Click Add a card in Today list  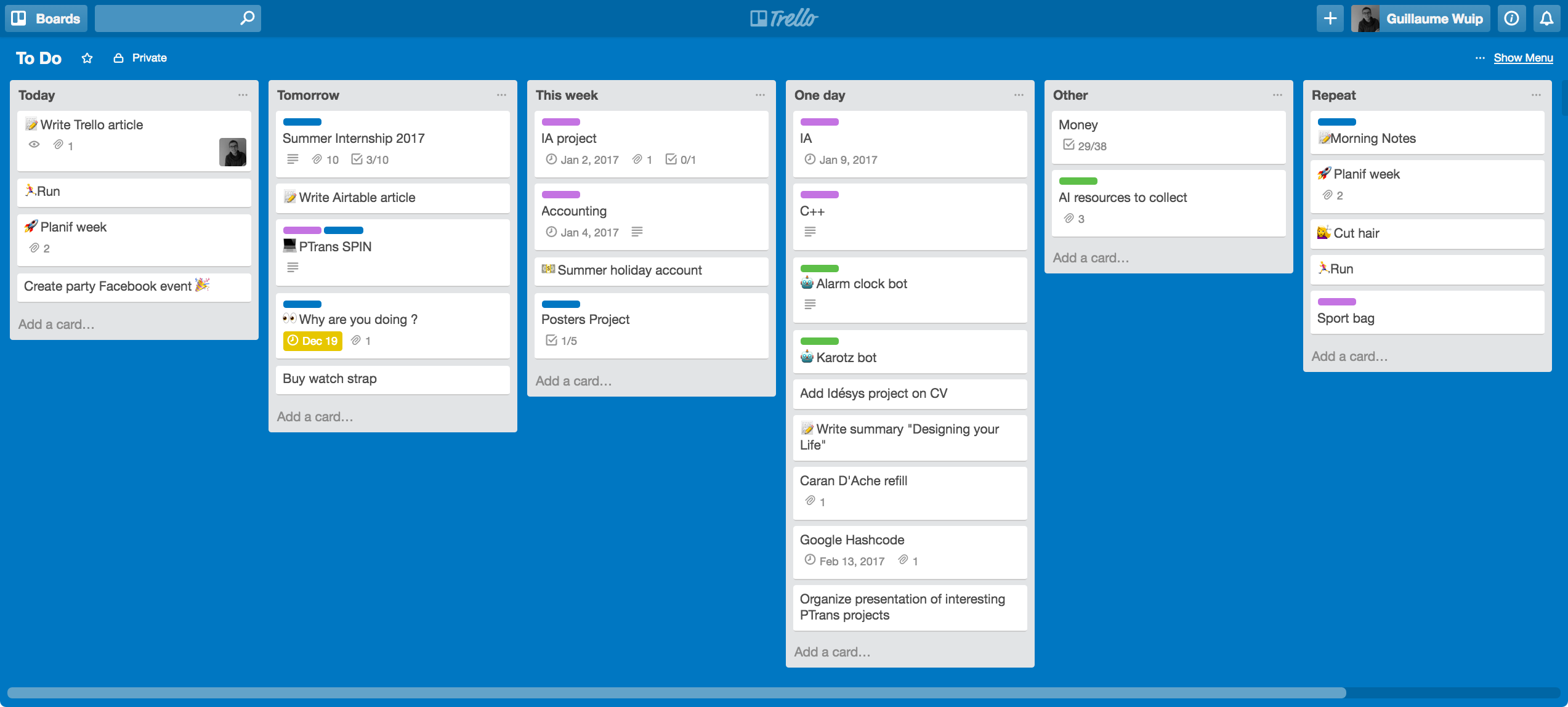[x=56, y=324]
